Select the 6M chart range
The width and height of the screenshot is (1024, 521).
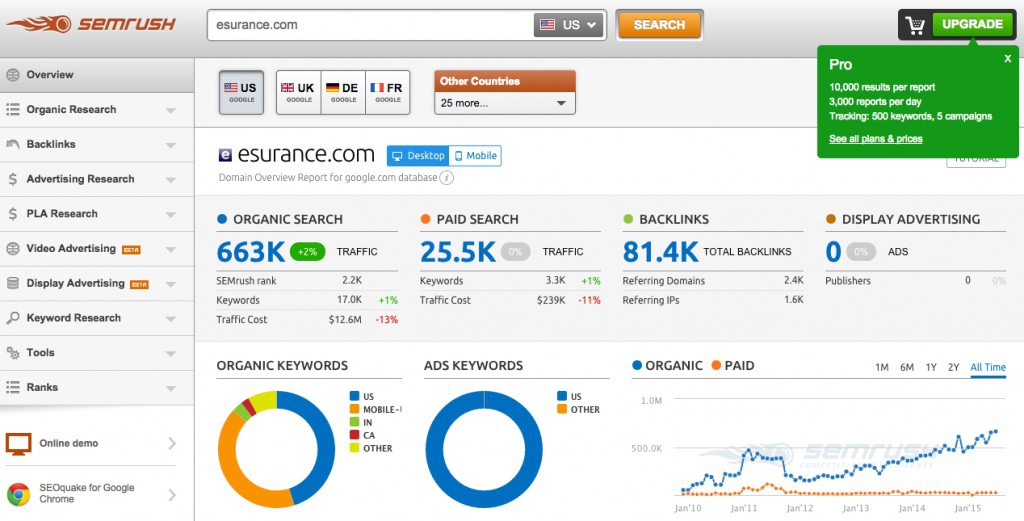point(906,368)
